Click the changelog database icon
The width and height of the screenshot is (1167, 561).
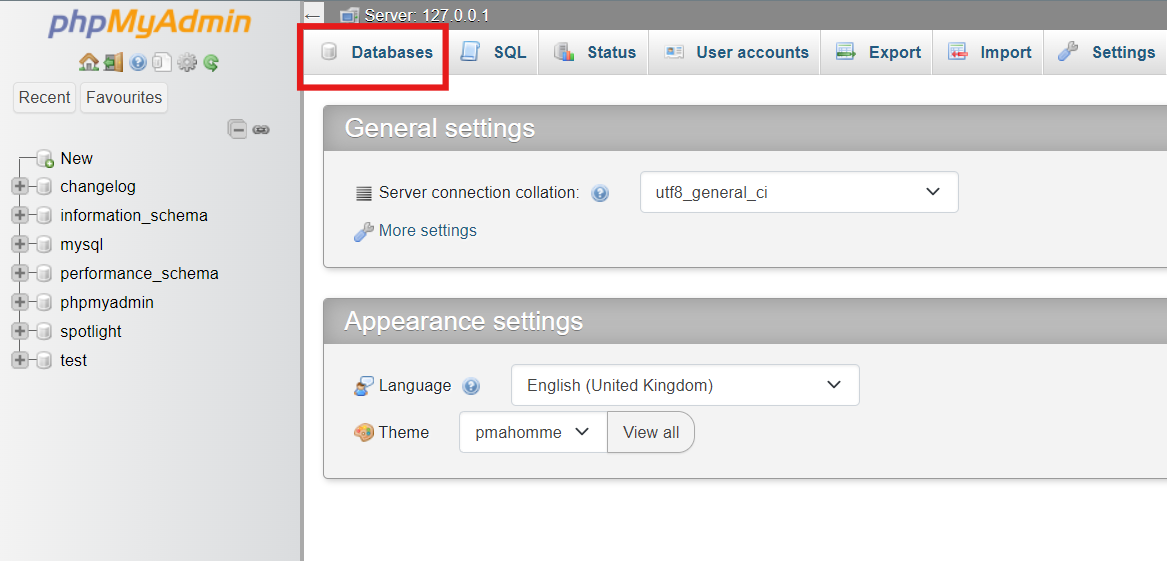pos(44,187)
